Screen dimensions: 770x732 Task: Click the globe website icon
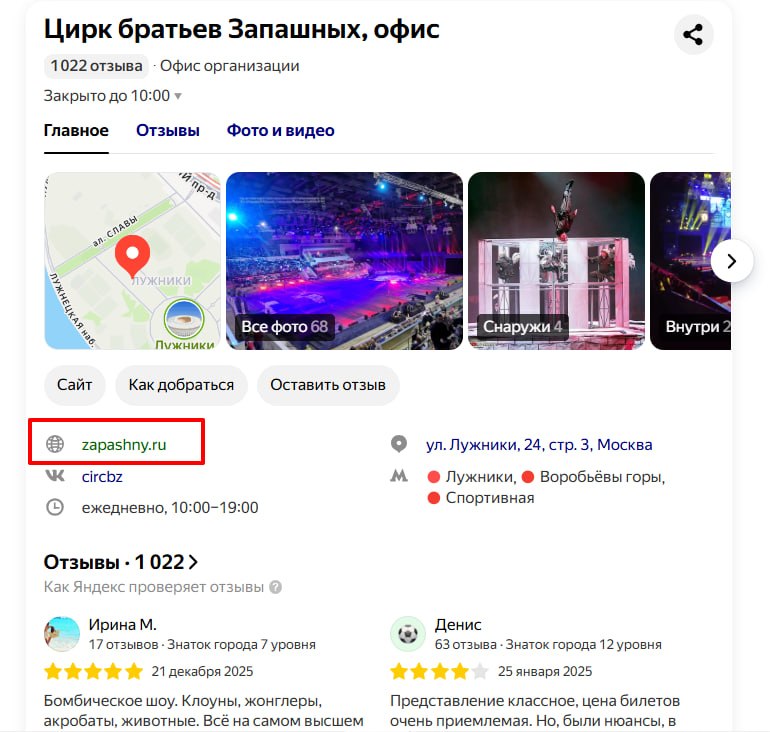(55, 444)
